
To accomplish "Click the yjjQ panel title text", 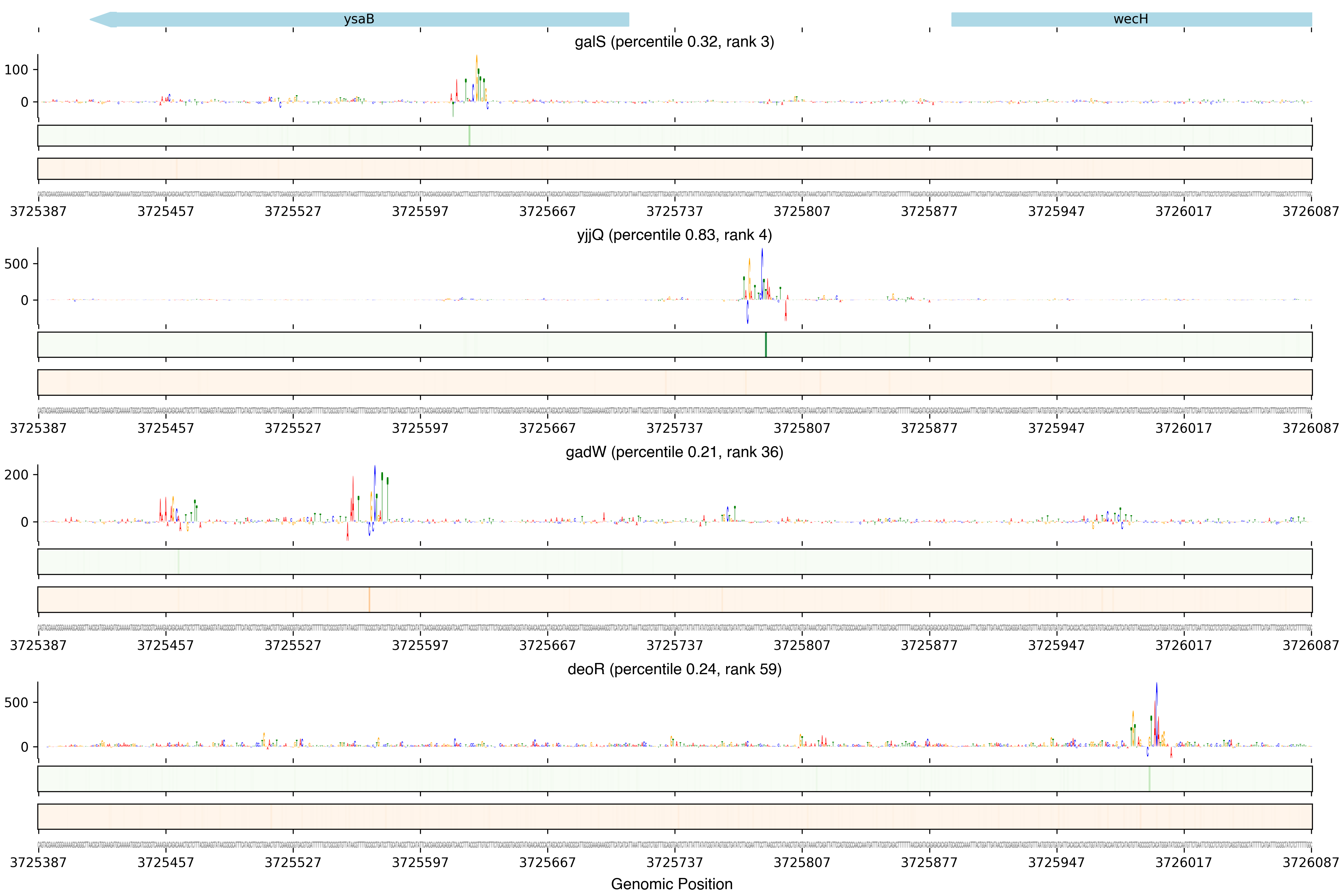I will 674,235.
